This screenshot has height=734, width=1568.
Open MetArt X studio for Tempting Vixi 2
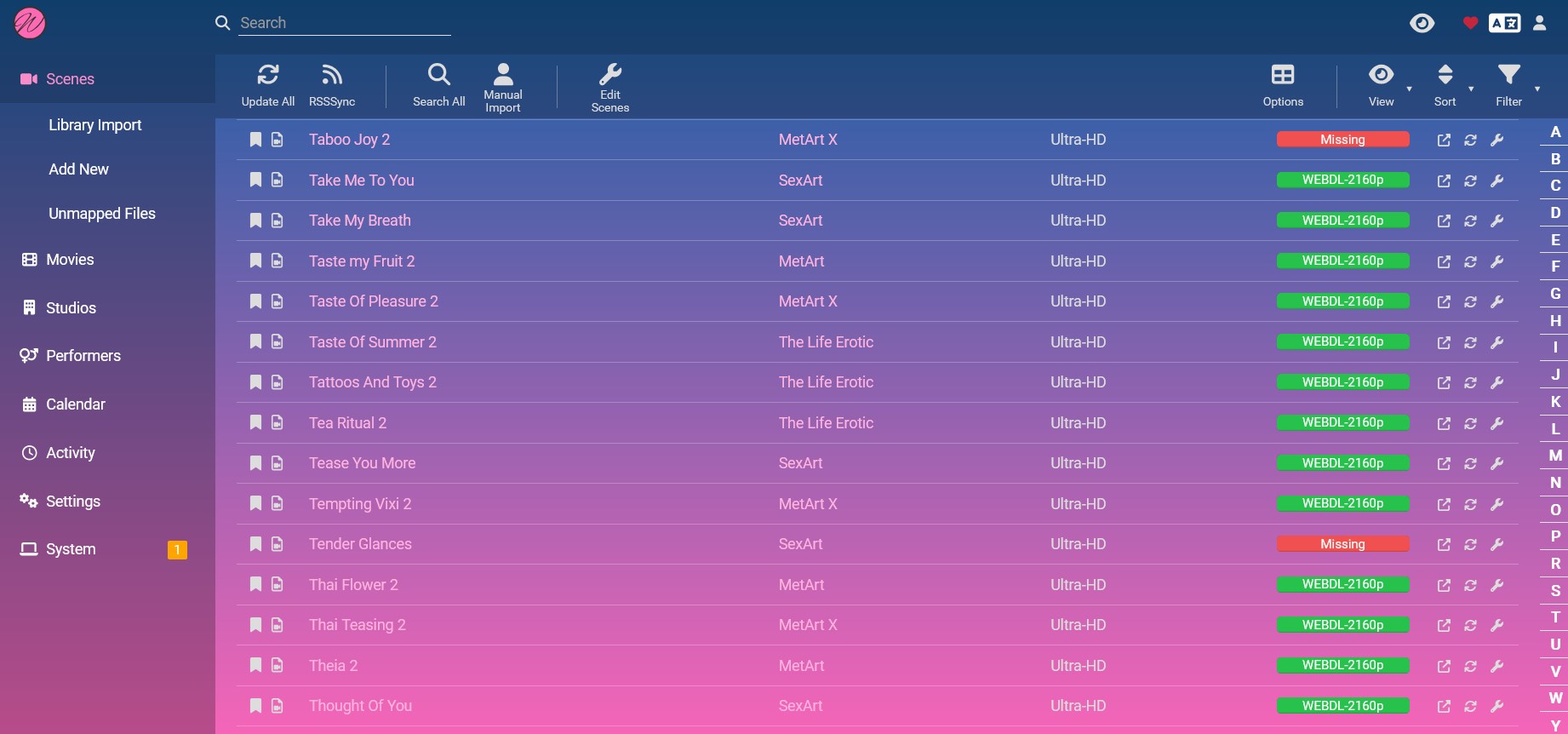(808, 503)
